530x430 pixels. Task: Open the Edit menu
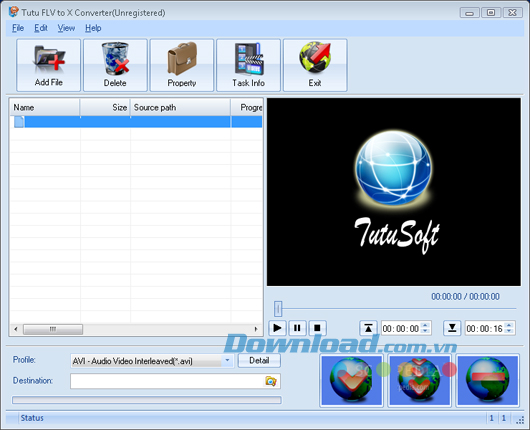coord(41,28)
